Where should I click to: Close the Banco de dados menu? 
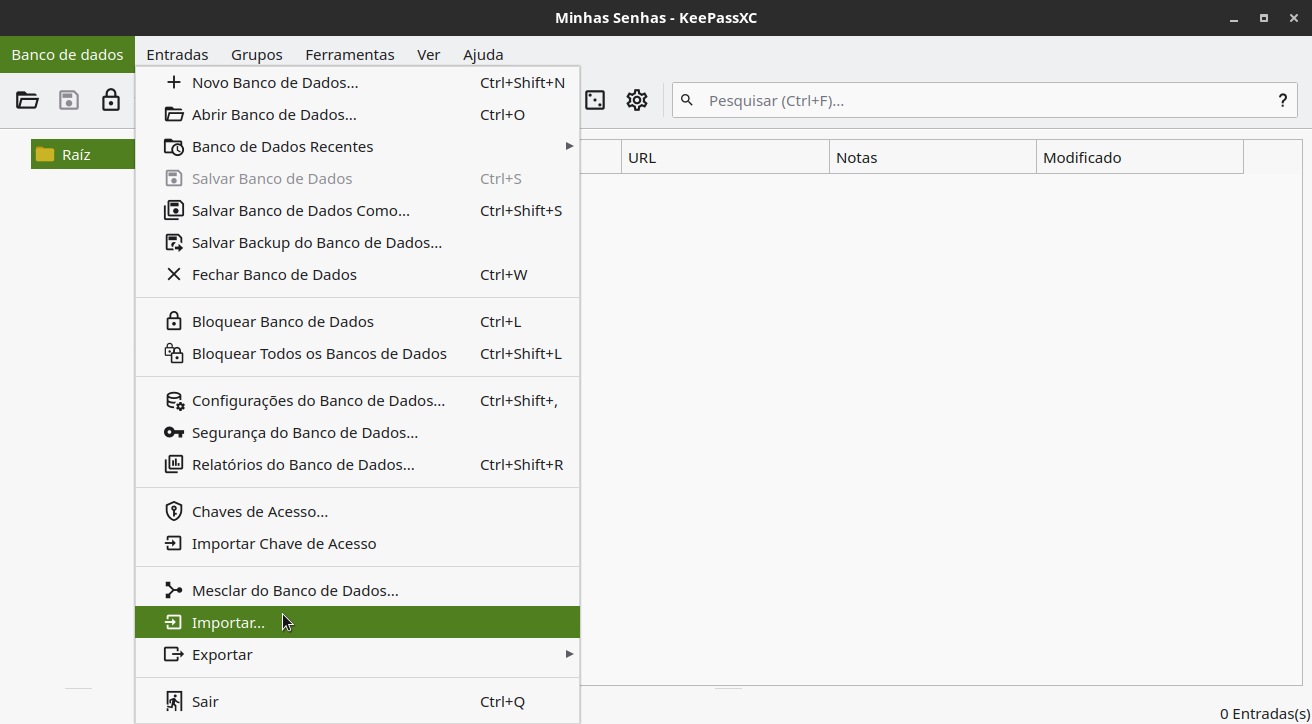(x=67, y=54)
